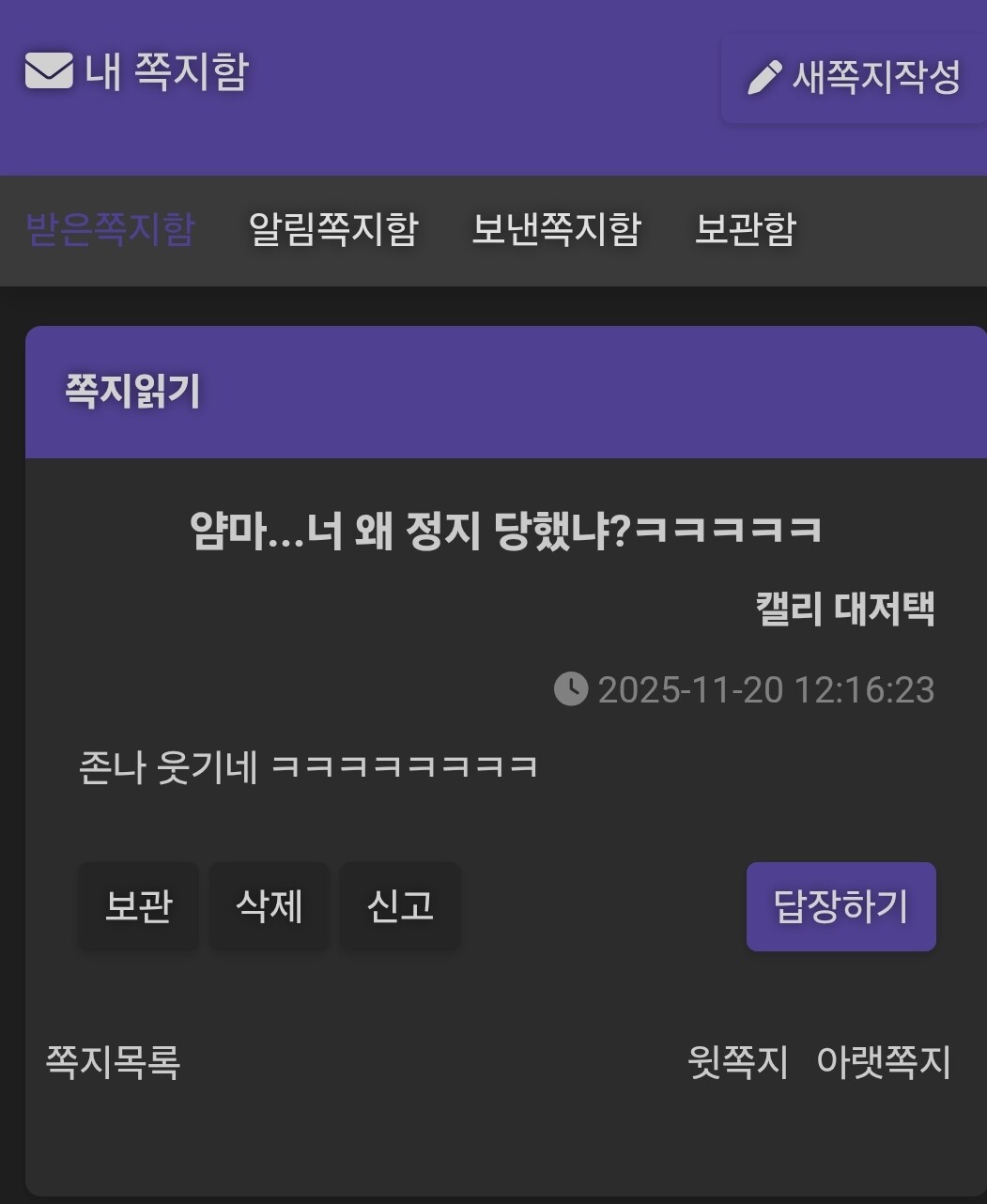Image resolution: width=987 pixels, height=1204 pixels.
Task: Delete the message with 삭제 button
Action: 270,906
